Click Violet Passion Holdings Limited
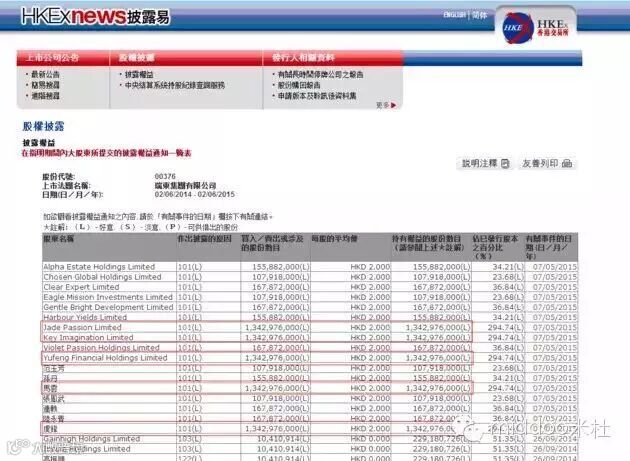Image resolution: width=630 pixels, height=461 pixels. click(x=101, y=348)
